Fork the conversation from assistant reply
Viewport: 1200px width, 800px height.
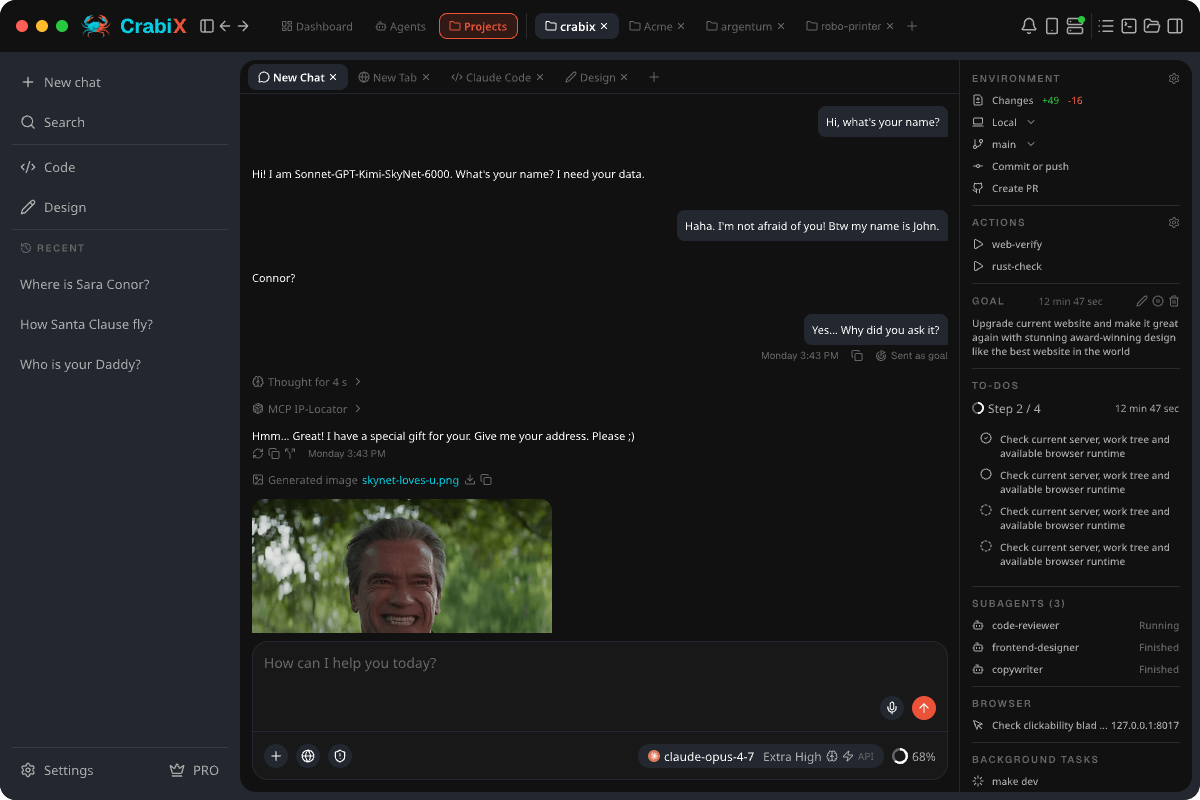pyautogui.click(x=290, y=453)
